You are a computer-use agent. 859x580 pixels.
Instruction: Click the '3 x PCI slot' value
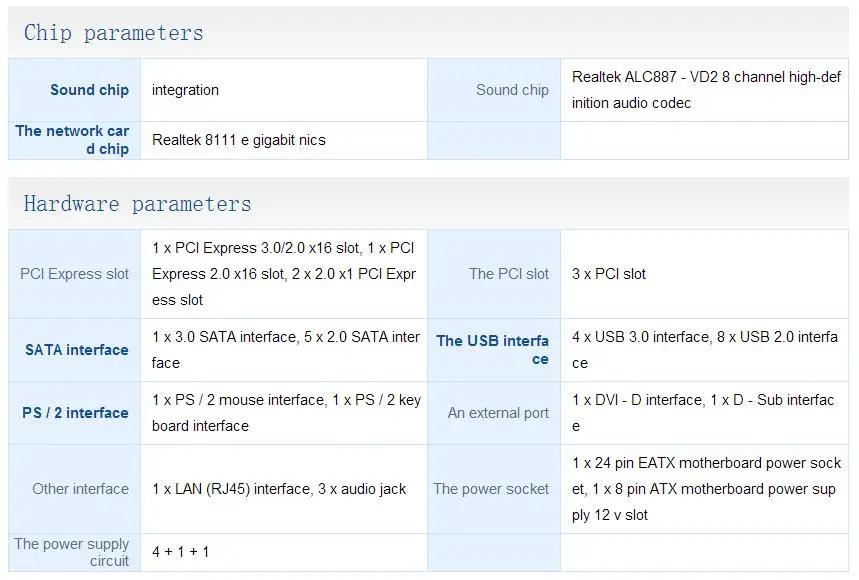(609, 274)
